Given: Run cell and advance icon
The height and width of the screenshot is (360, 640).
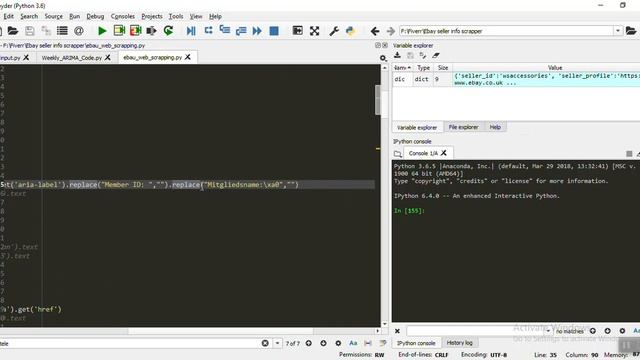Looking at the screenshot, I should [136, 31].
